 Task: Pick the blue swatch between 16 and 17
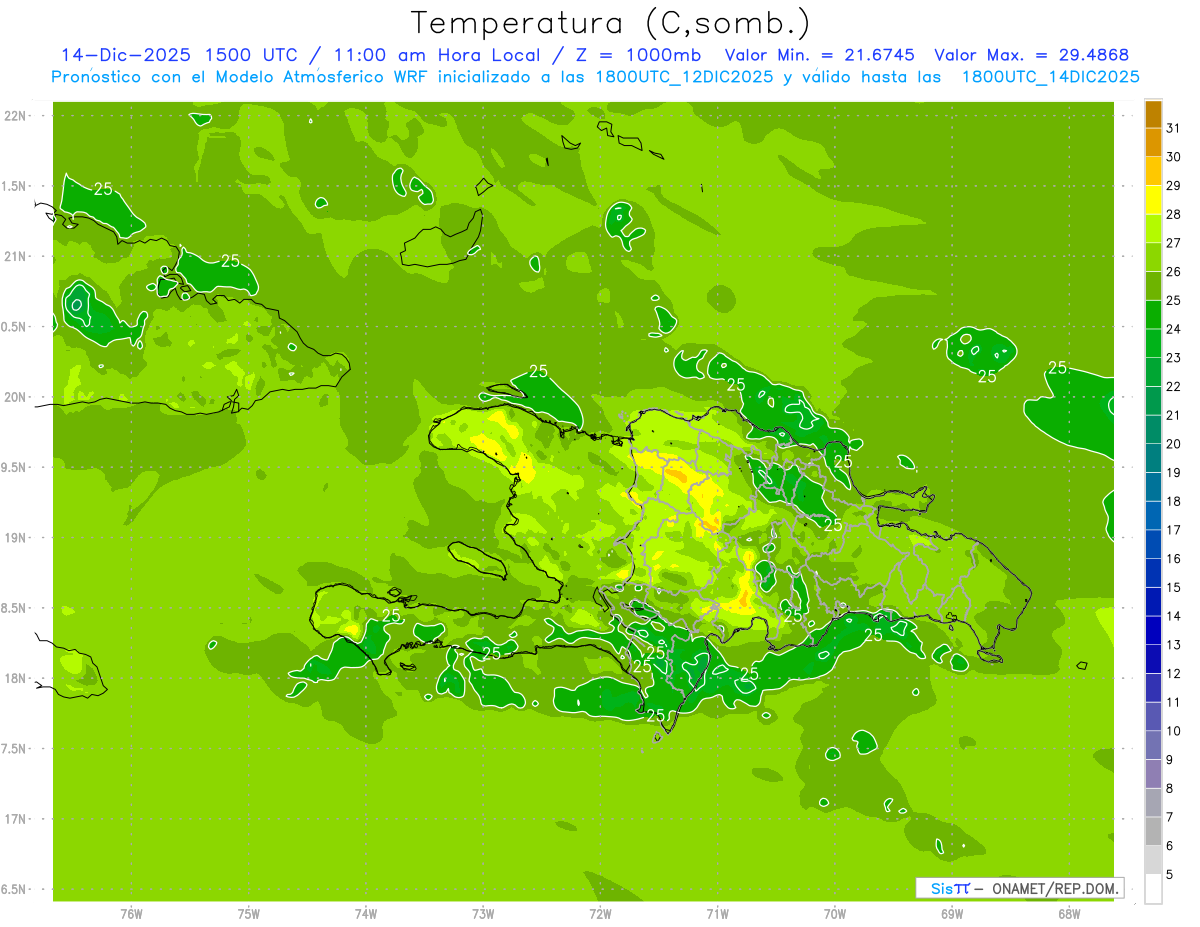[x=1153, y=544]
